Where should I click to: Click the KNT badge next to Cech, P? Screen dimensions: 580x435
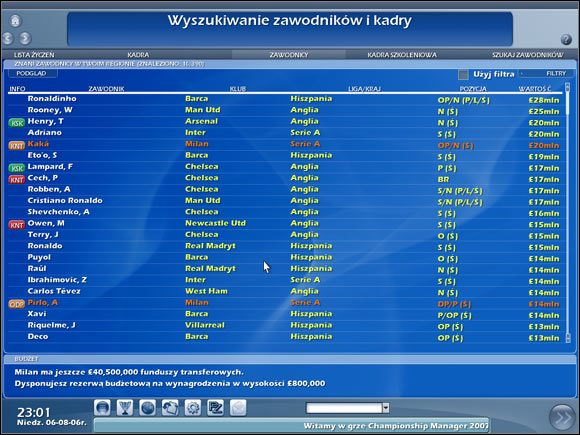pos(17,179)
